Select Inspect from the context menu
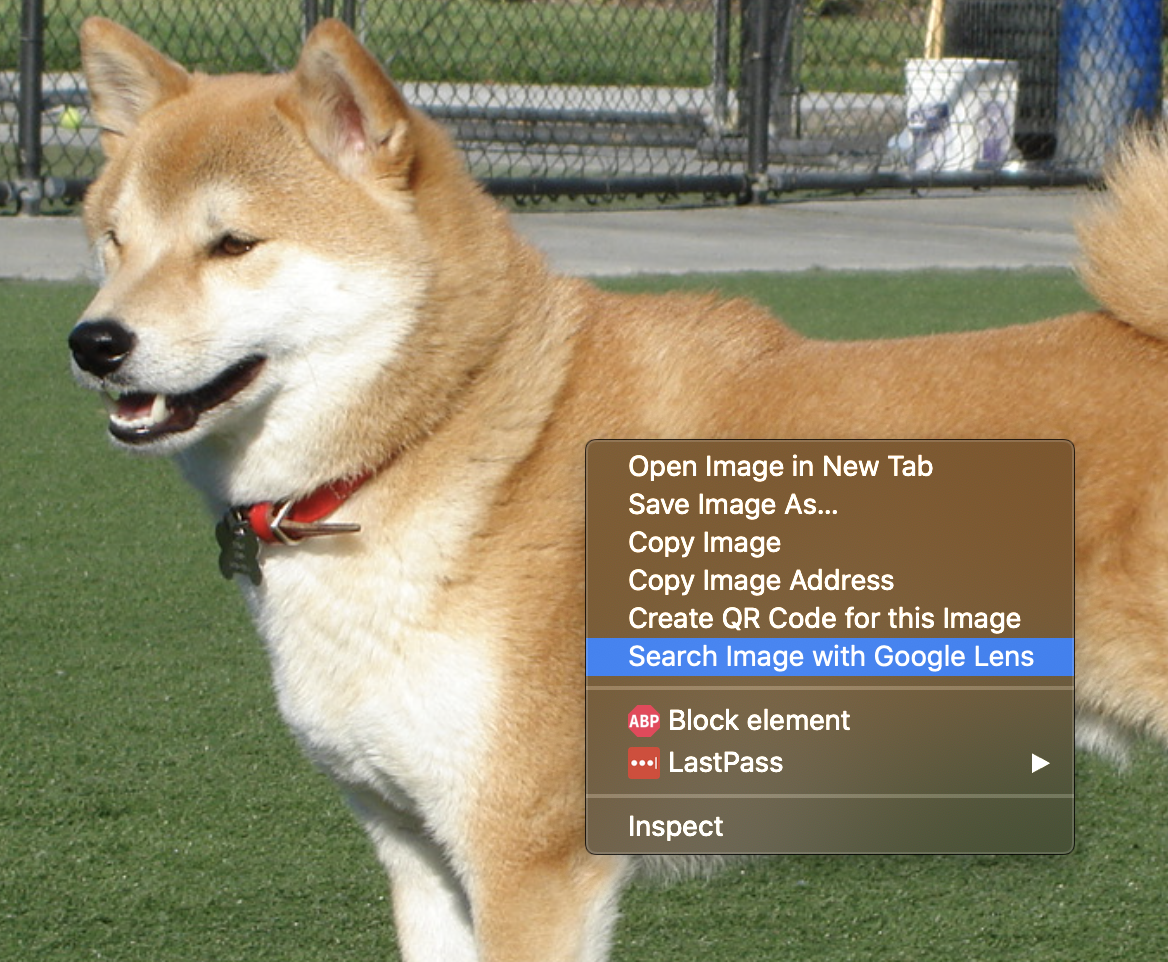Image resolution: width=1168 pixels, height=962 pixels. click(675, 827)
